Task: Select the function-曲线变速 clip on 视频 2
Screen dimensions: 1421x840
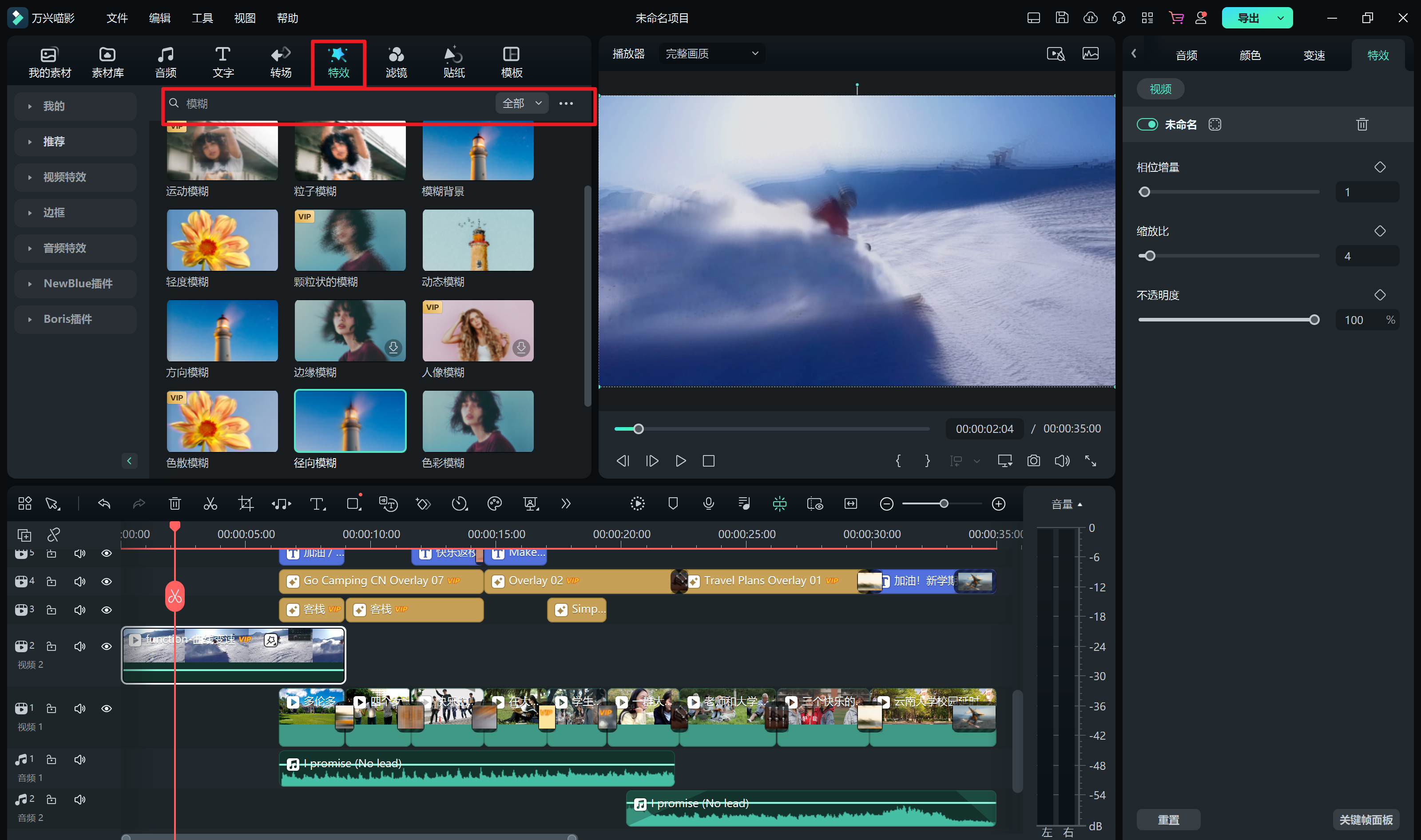Action: 233,654
